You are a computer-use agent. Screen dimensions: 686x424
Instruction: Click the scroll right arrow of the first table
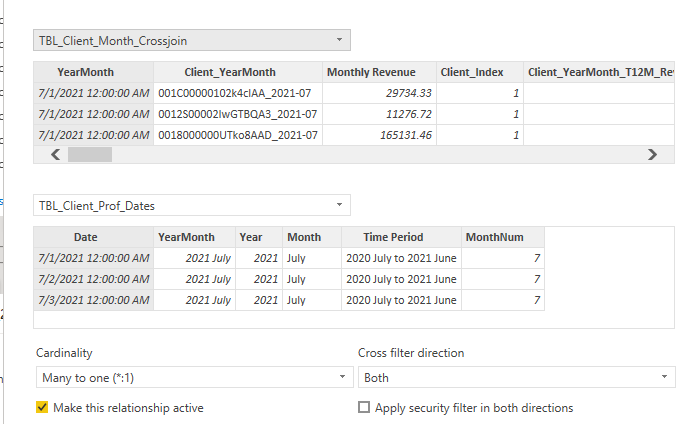click(x=652, y=154)
